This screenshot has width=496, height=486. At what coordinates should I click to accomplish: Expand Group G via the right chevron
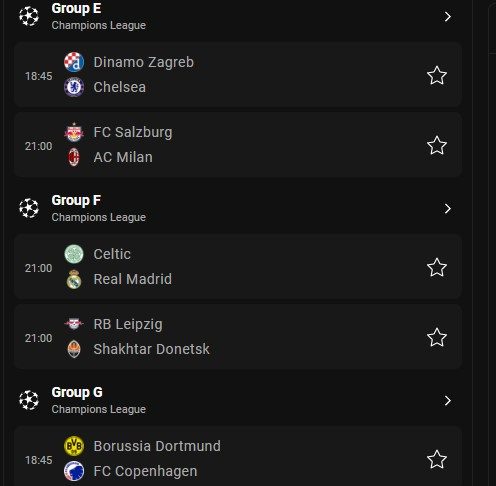pyautogui.click(x=448, y=400)
